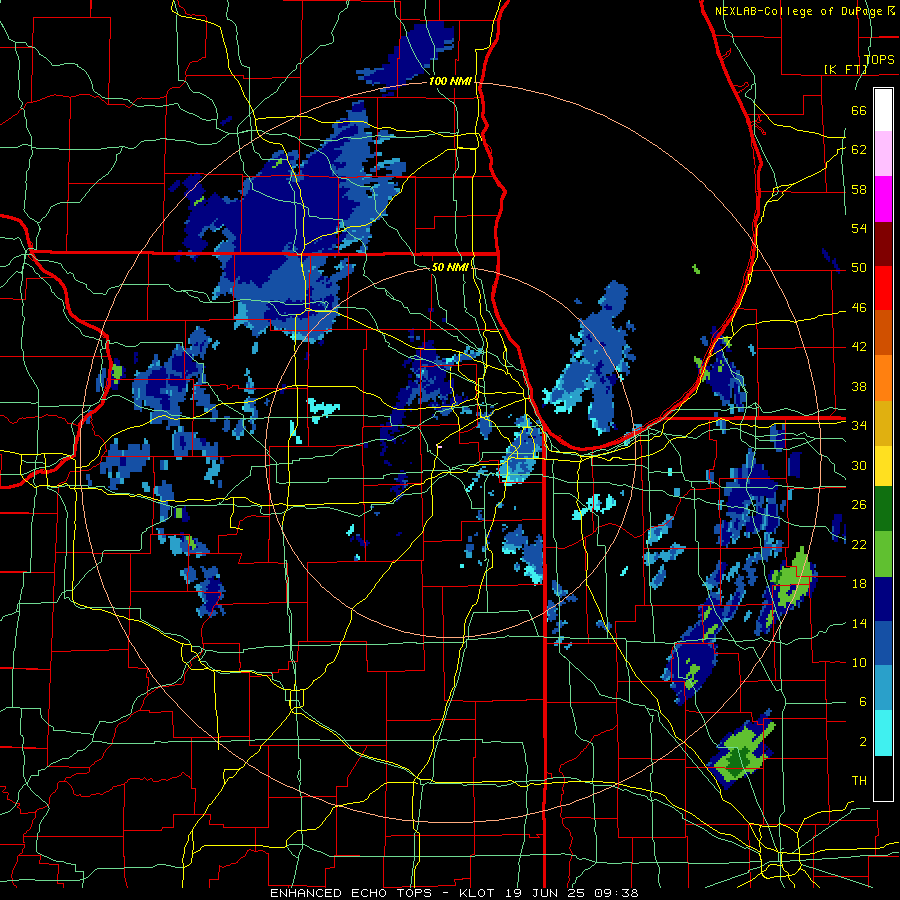This screenshot has width=900, height=900.
Task: Click the light pink legend color band
Action: 883,154
